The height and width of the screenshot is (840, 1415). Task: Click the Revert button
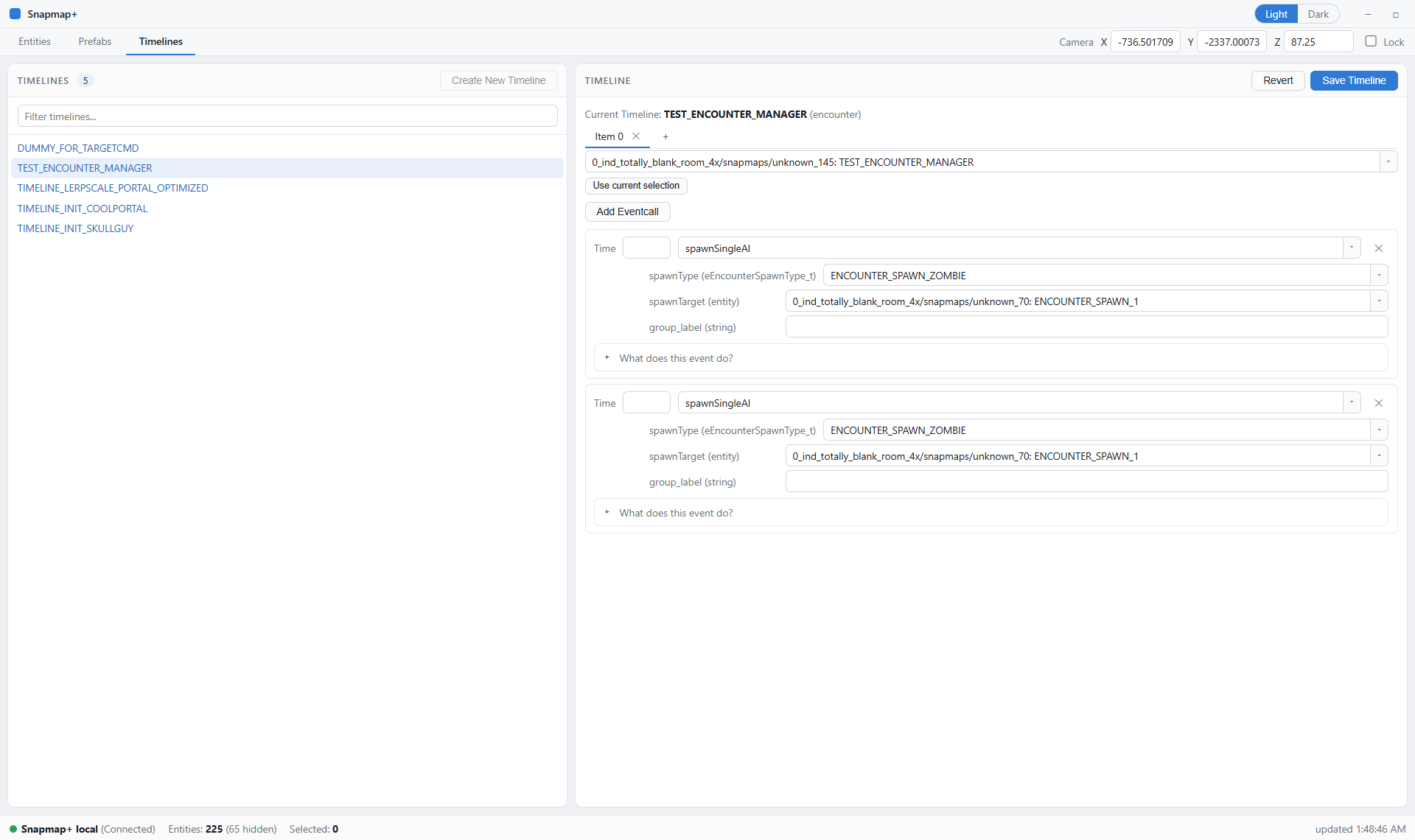[x=1278, y=80]
